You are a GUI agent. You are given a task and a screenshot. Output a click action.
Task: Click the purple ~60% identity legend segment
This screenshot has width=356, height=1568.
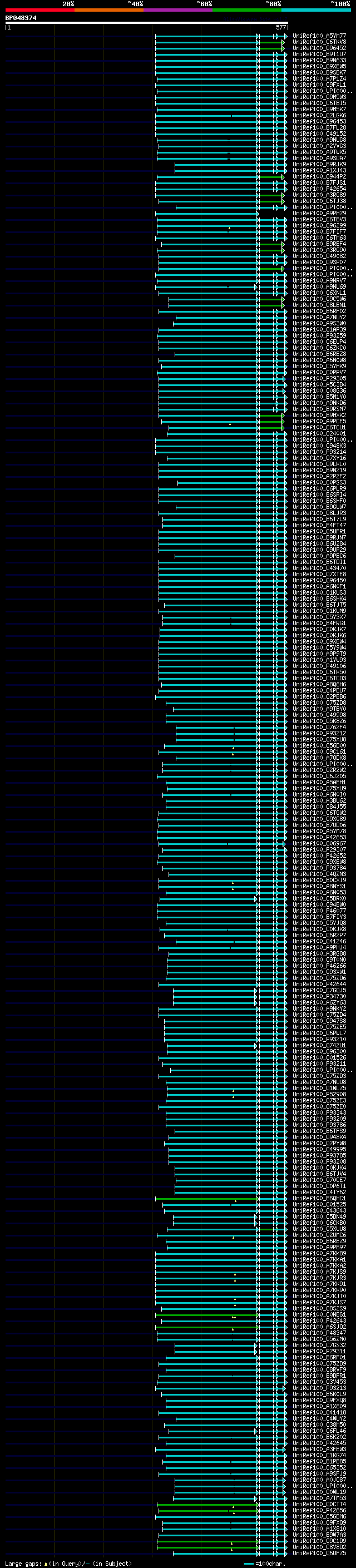[x=179, y=10]
